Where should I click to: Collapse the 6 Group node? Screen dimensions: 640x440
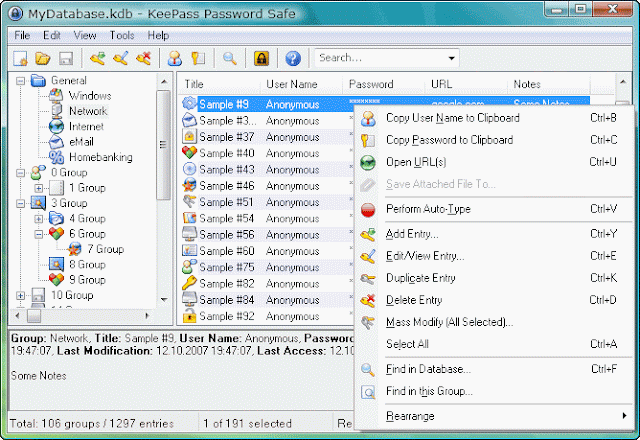38,234
